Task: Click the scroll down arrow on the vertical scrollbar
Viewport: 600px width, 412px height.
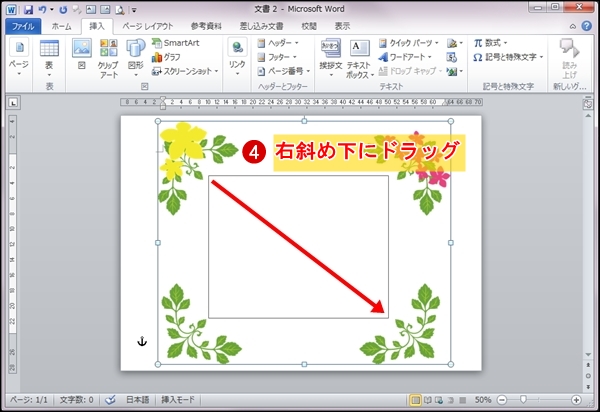Action: (x=588, y=355)
